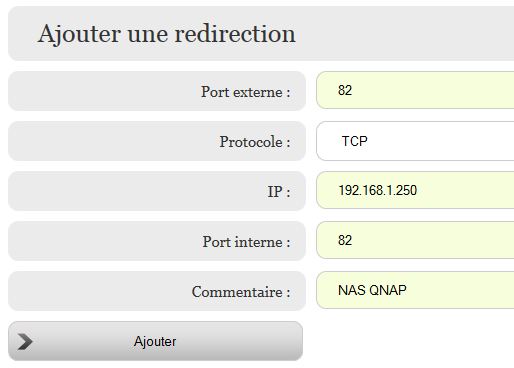Open the Protocole dropdown showing TCP

point(415,141)
